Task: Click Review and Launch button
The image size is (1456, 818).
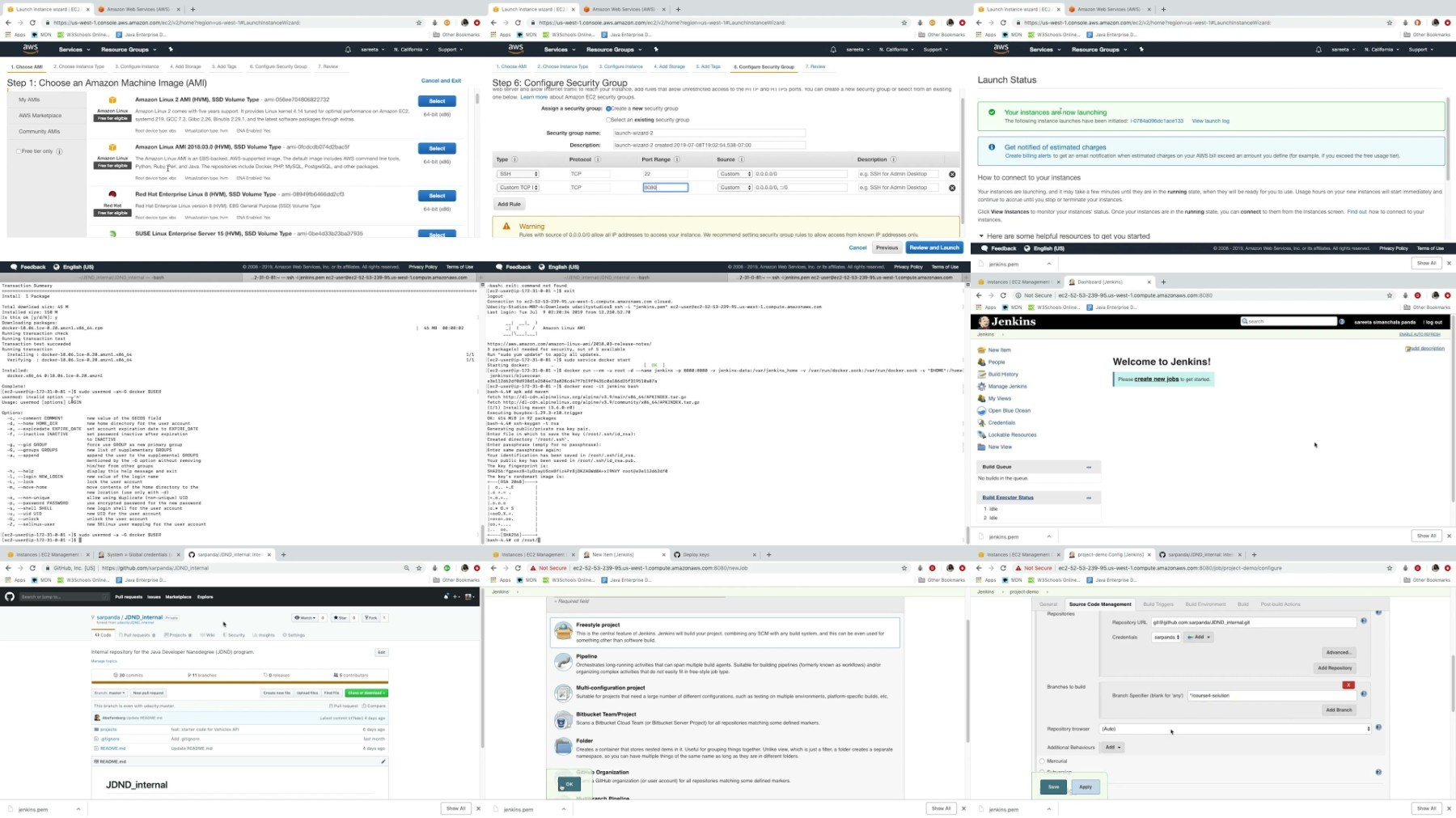Action: [x=934, y=248]
